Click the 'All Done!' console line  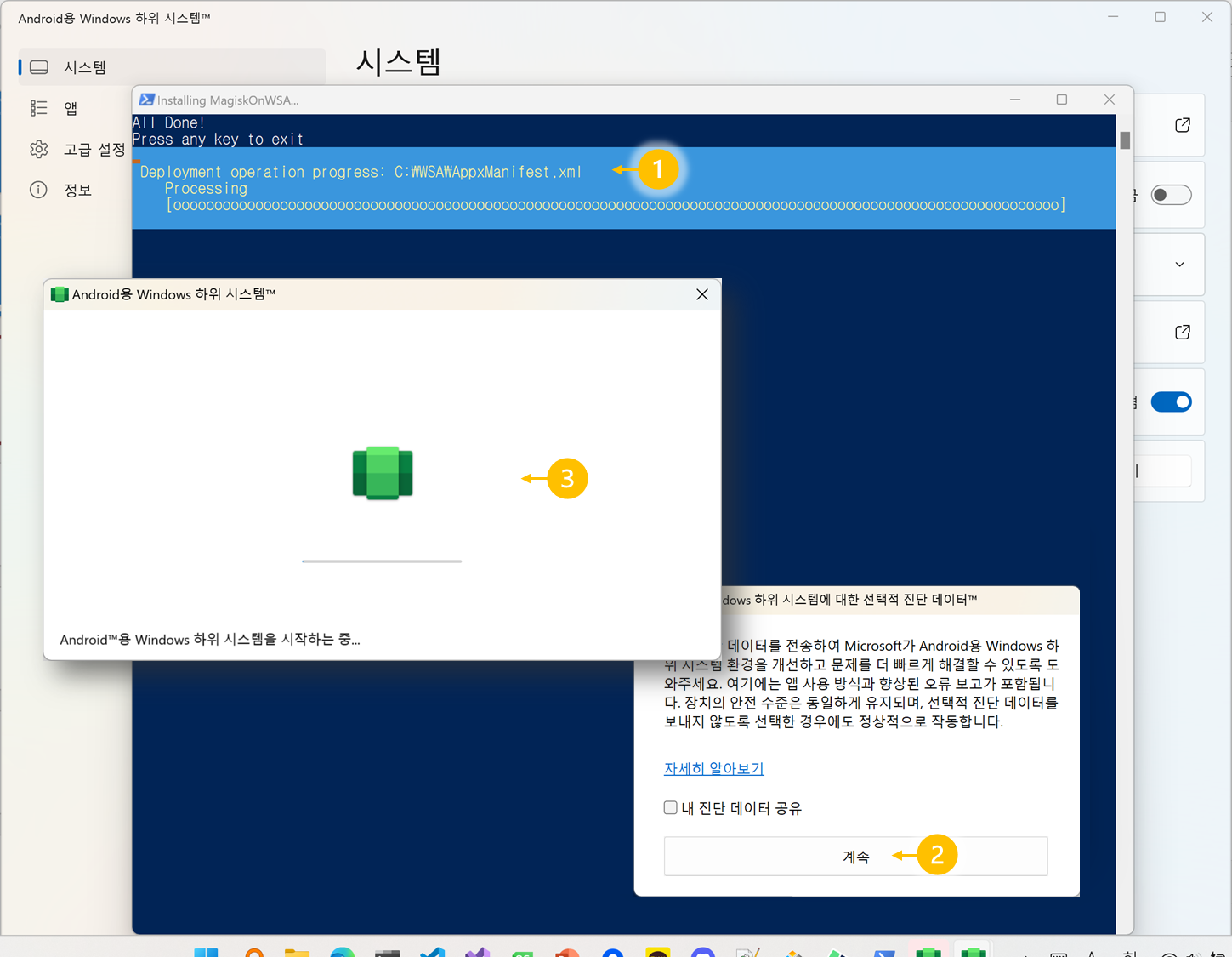click(x=168, y=123)
